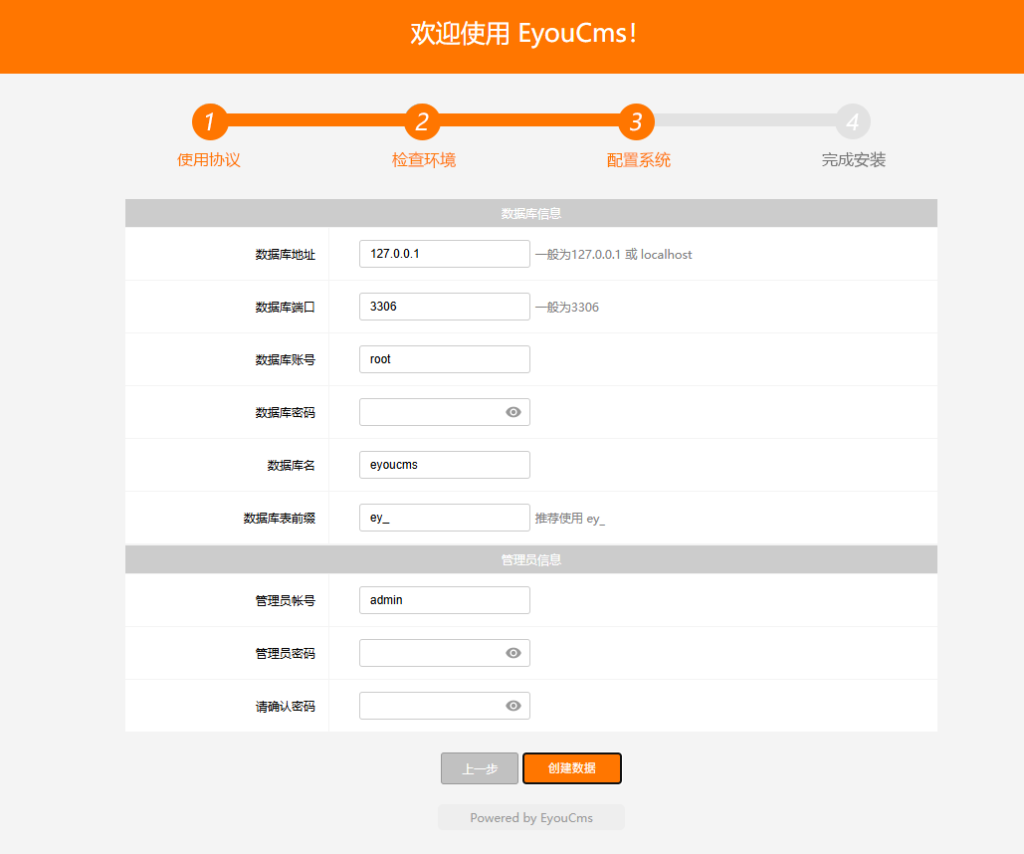Click the 创建数据 button
Viewport: 1024px width, 854px height.
click(x=572, y=768)
